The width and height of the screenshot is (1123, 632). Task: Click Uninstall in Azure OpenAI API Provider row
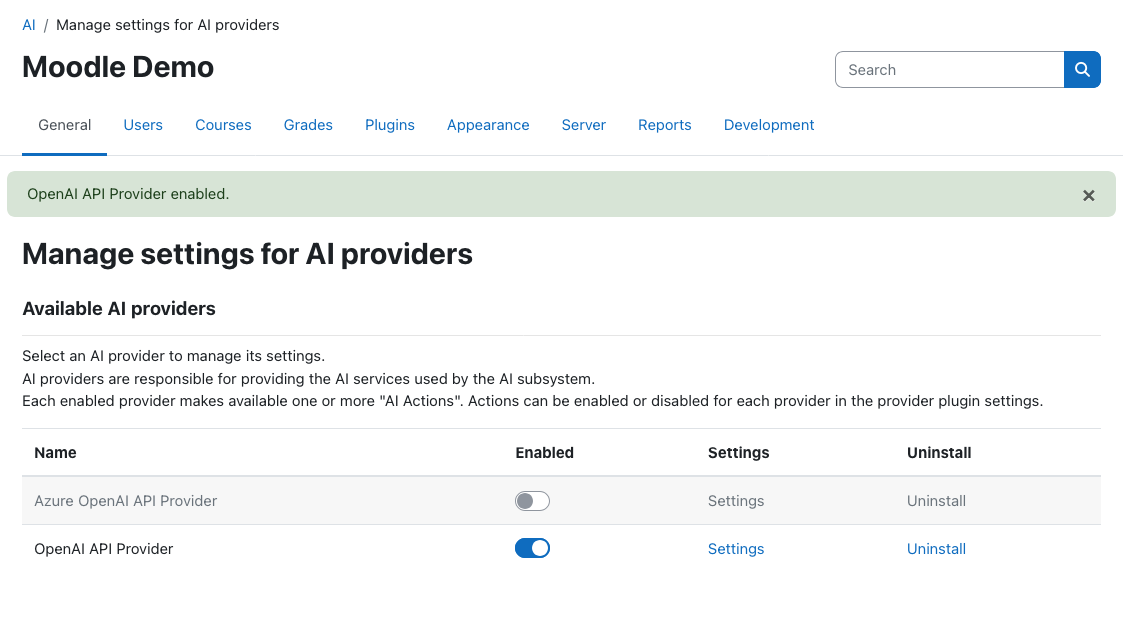[x=936, y=501]
